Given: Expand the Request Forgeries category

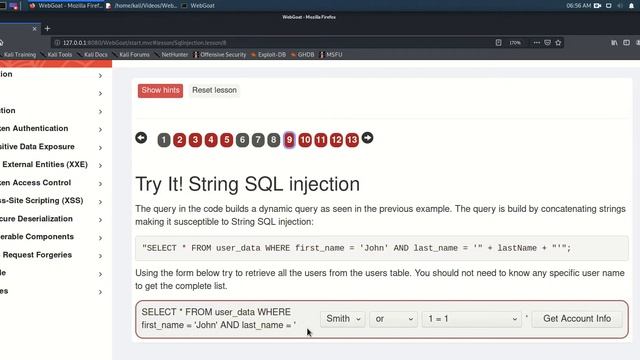Looking at the screenshot, I should tap(51, 255).
